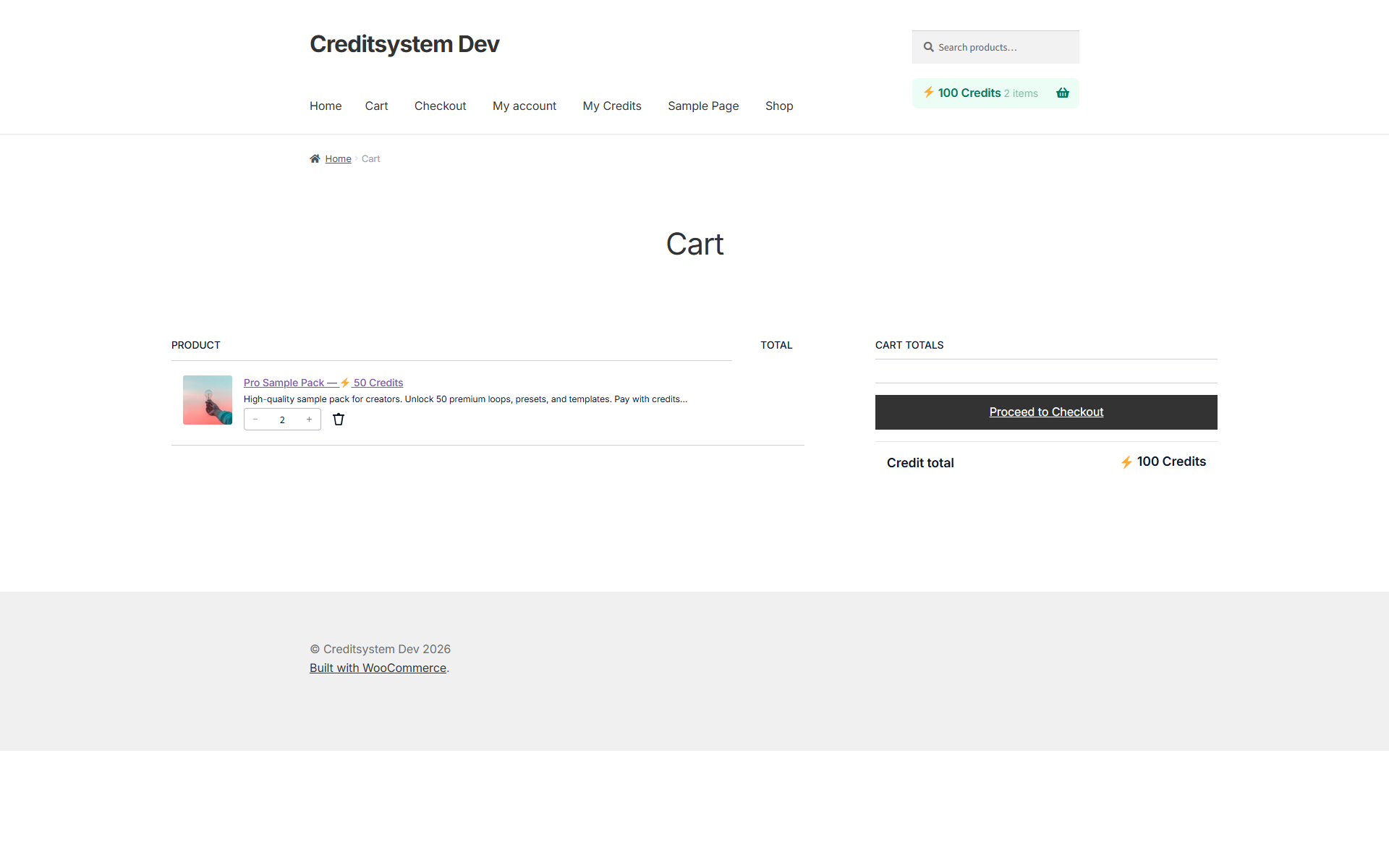Click the copyright Creditsystem Dev 2026 text
Screen dimensions: 1389x868
[381, 649]
